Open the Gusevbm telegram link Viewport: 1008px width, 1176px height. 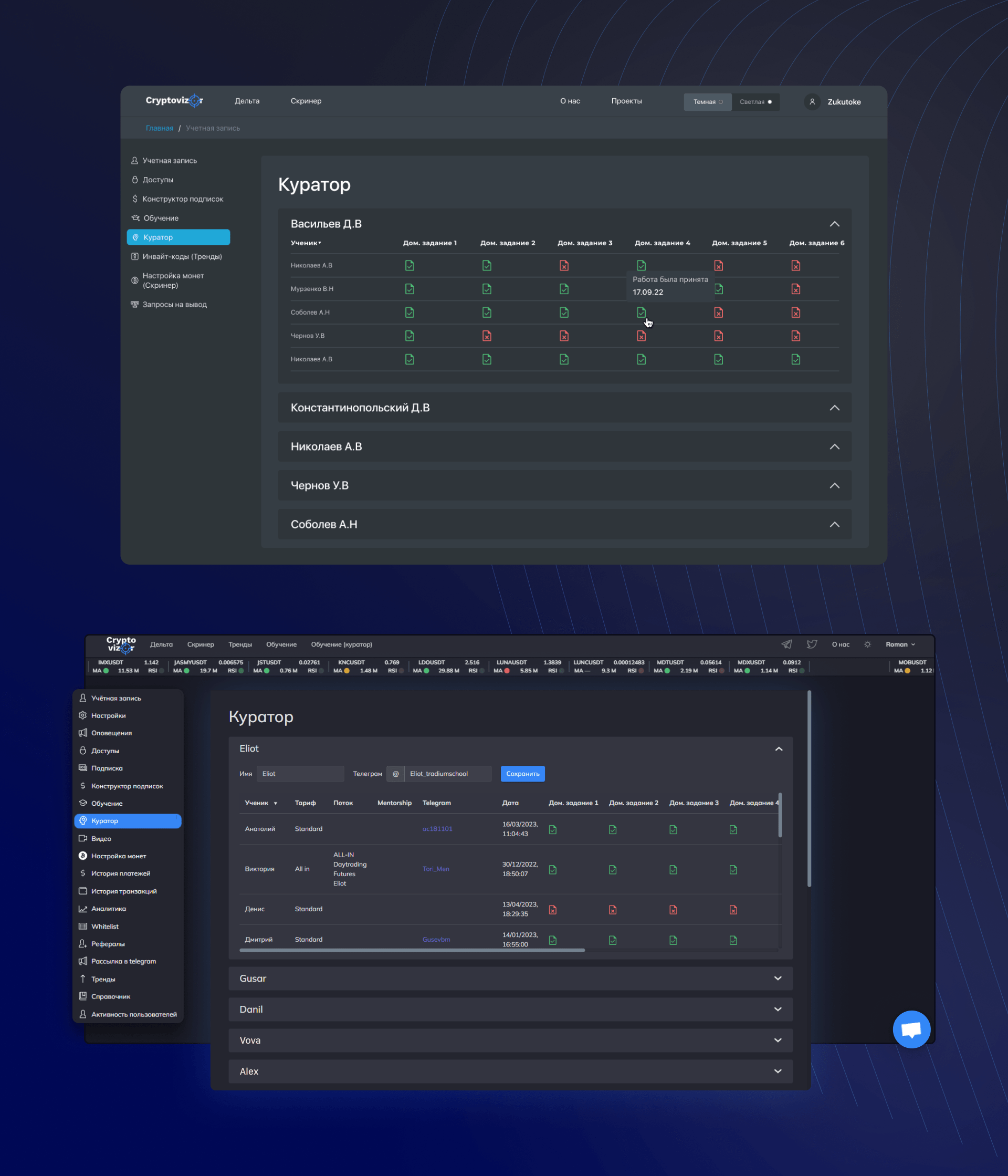point(436,939)
